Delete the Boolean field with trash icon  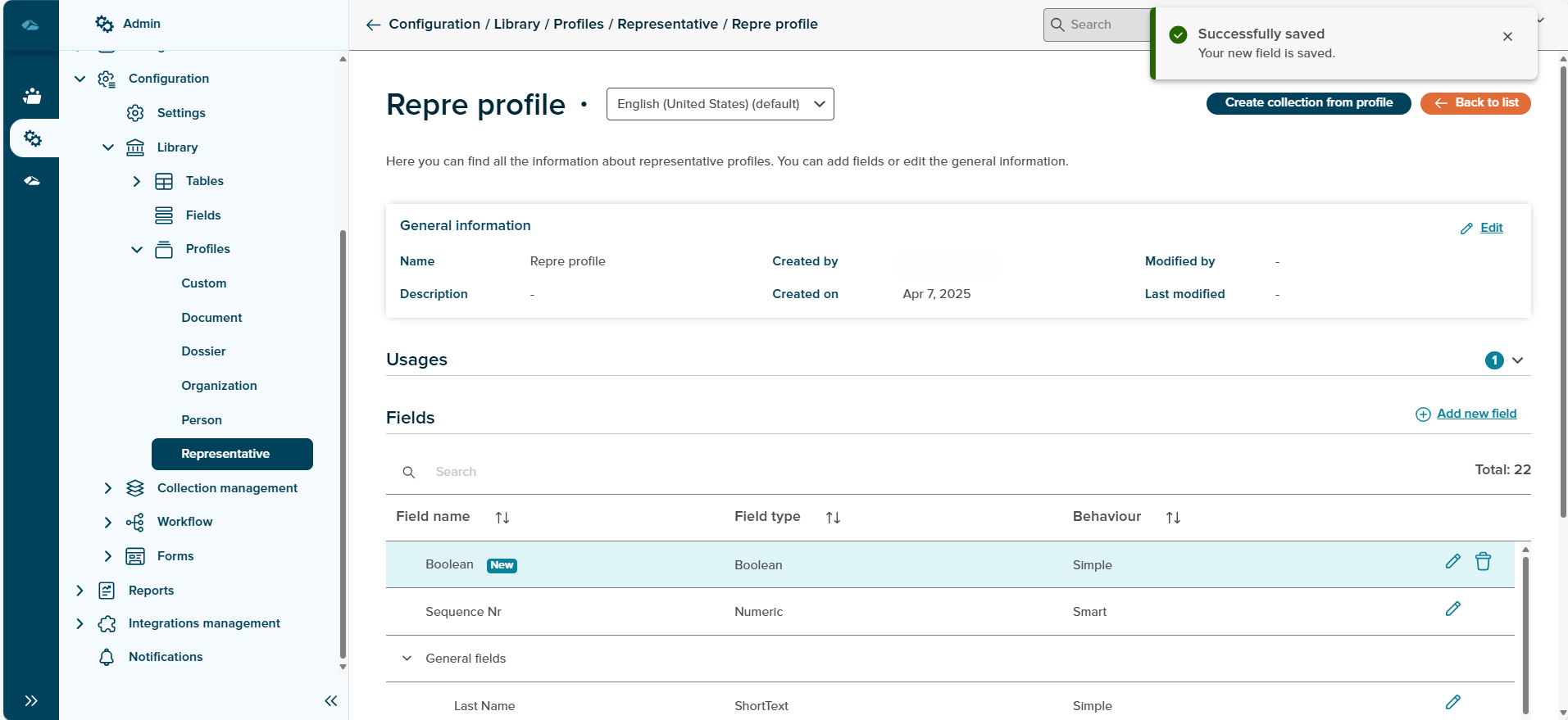tap(1484, 561)
